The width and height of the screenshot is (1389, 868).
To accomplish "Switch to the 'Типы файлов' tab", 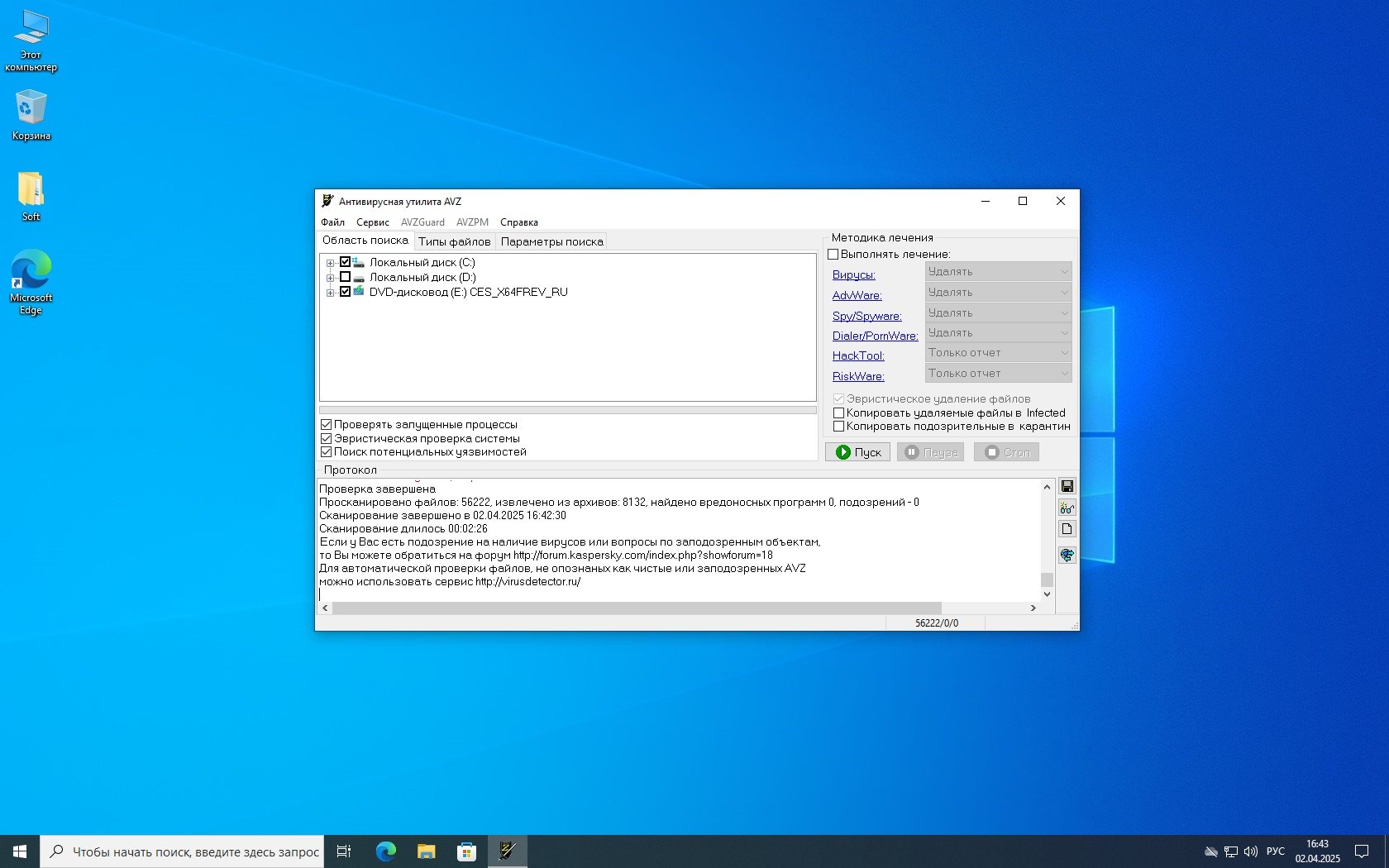I will click(454, 241).
